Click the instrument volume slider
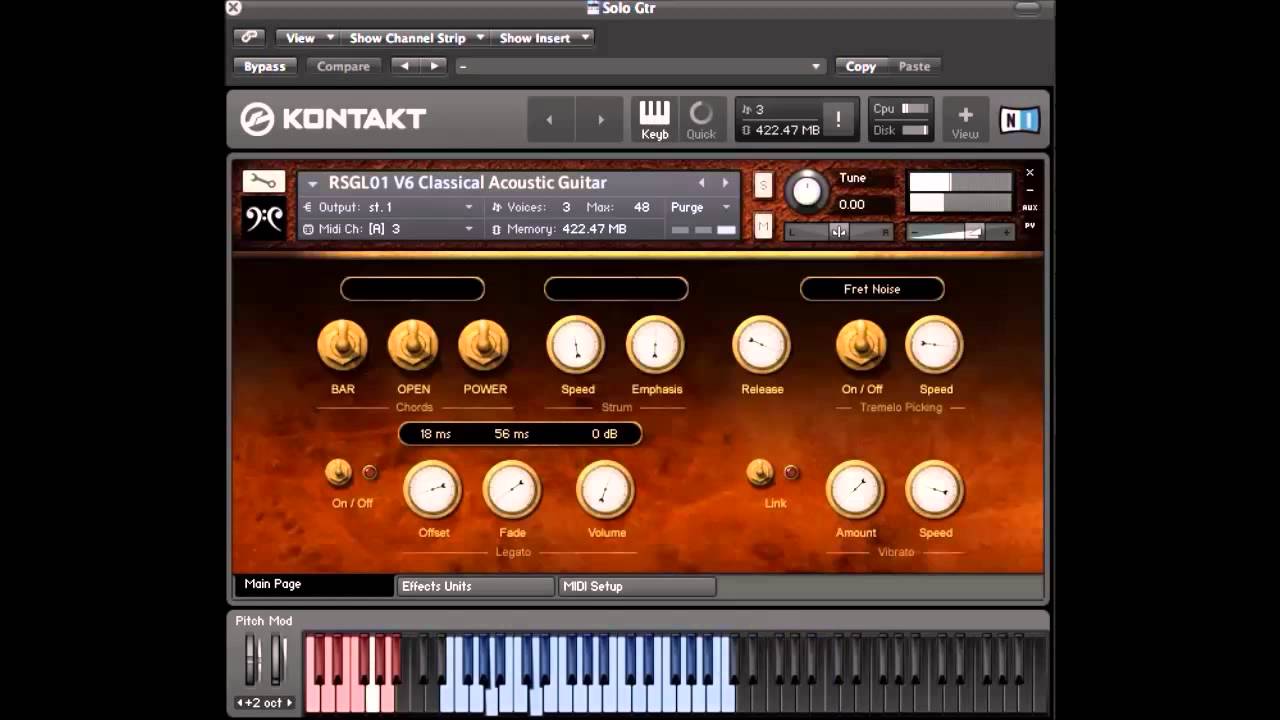 click(x=961, y=232)
